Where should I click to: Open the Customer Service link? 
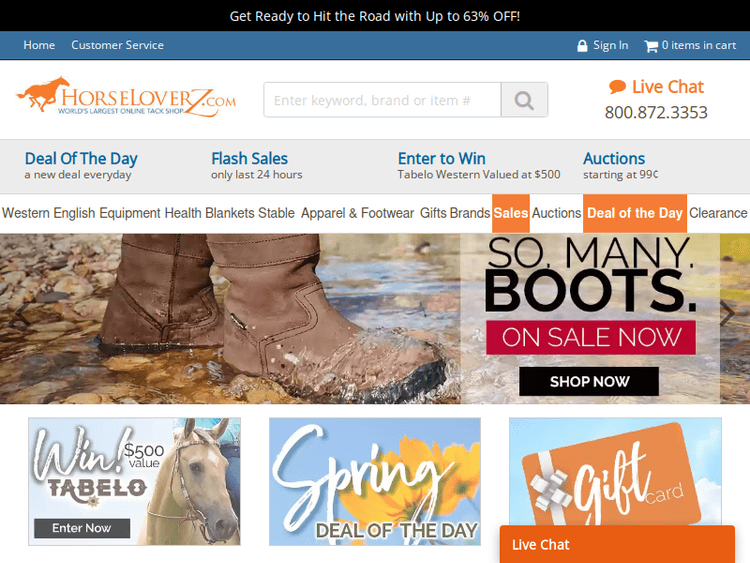point(117,45)
